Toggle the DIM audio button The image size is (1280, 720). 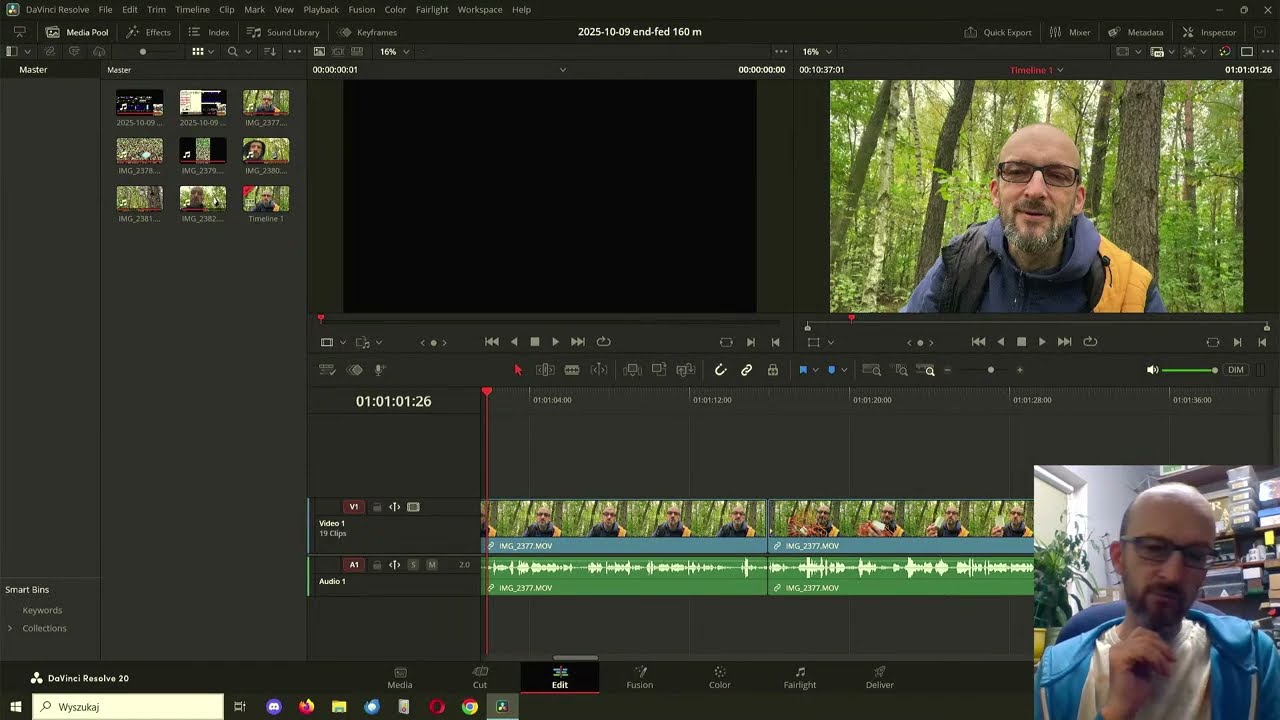click(x=1236, y=370)
